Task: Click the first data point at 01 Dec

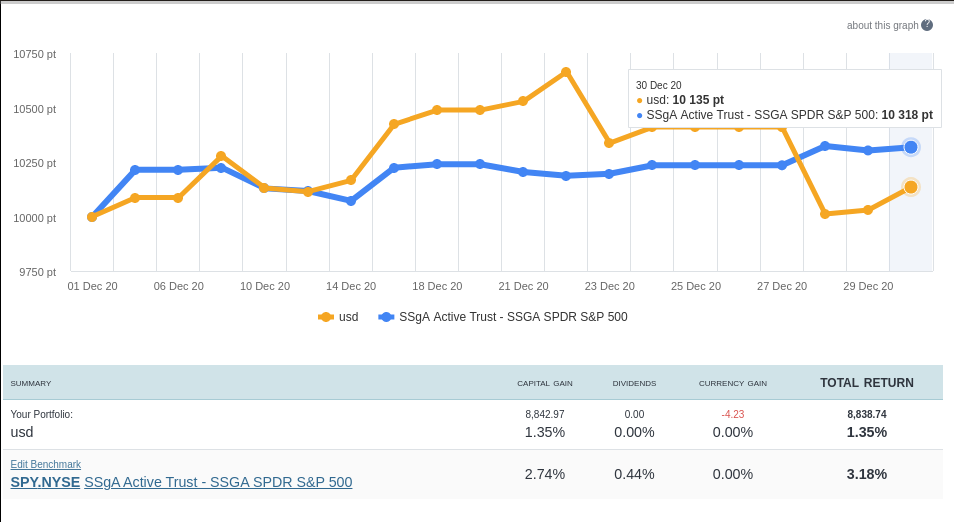Action: (x=92, y=217)
